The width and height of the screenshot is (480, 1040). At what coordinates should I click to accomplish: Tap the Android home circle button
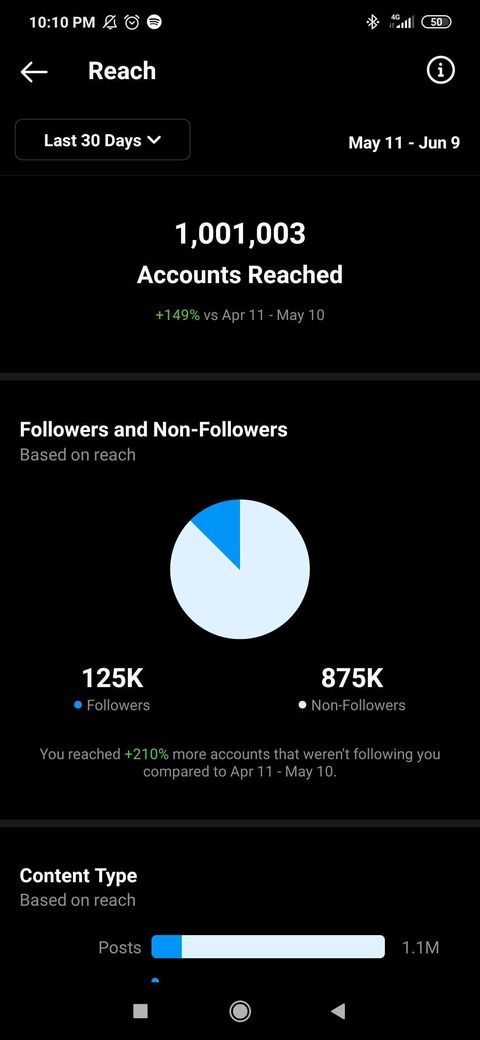[x=240, y=1010]
